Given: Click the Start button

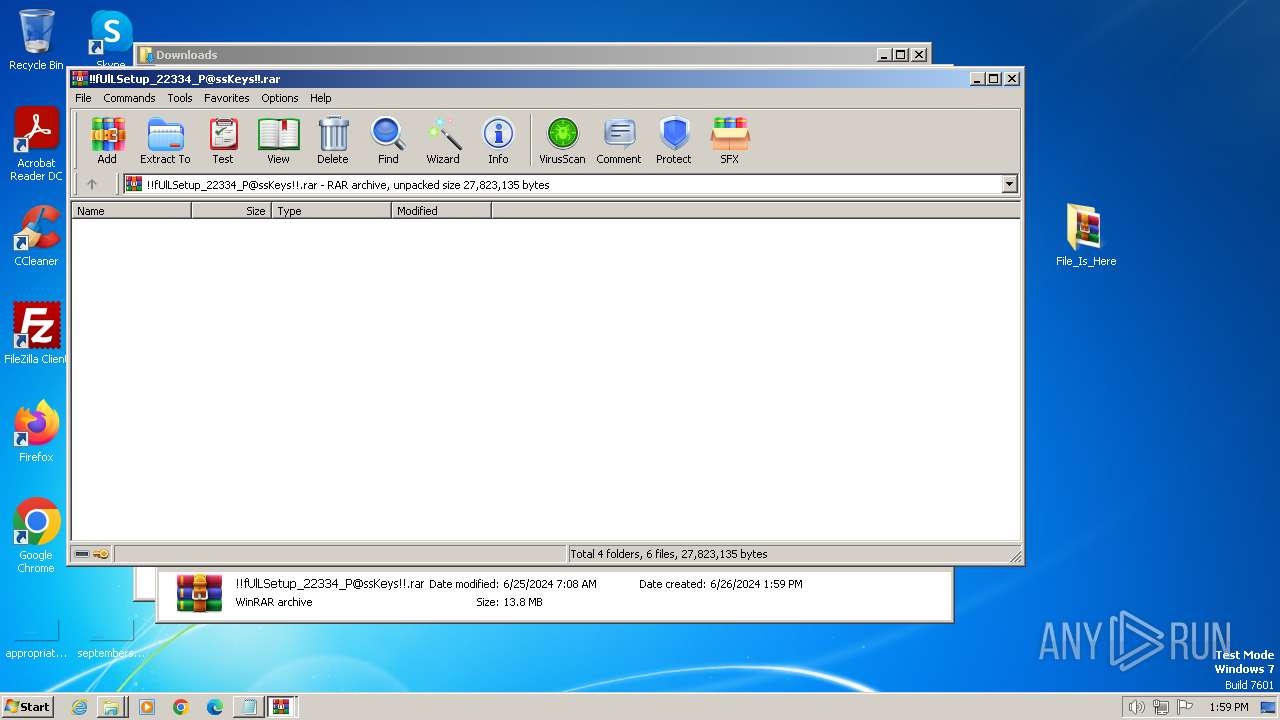Looking at the screenshot, I should (x=27, y=706).
